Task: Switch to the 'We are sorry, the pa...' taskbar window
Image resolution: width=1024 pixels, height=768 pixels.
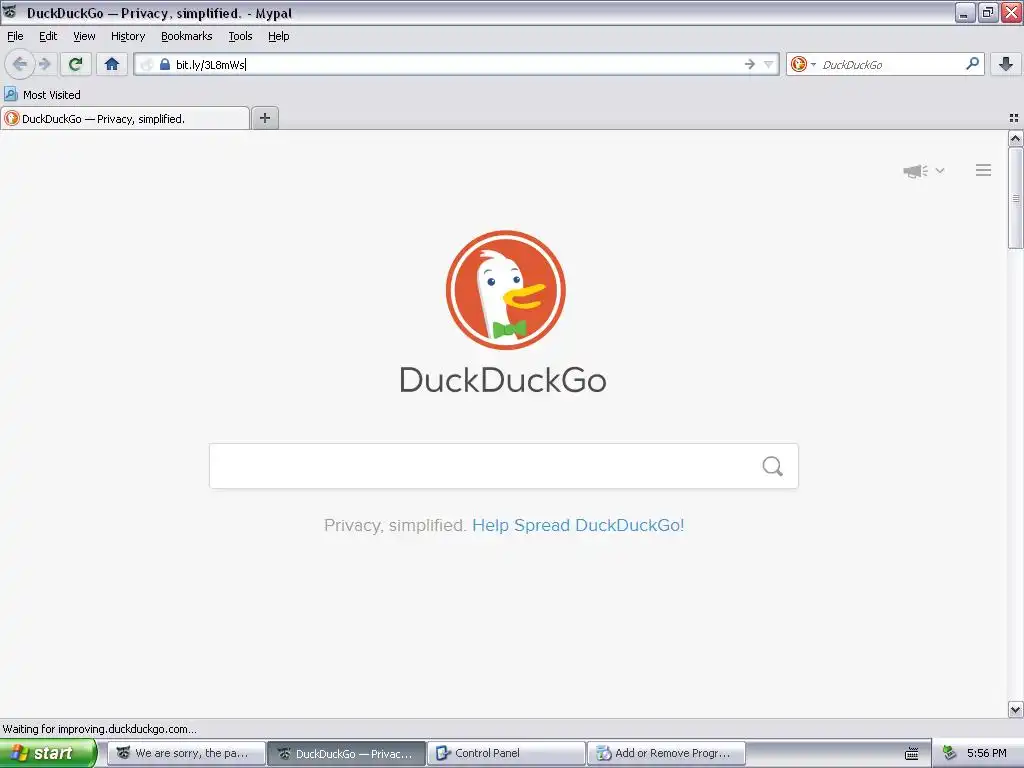Action: pyautogui.click(x=186, y=753)
